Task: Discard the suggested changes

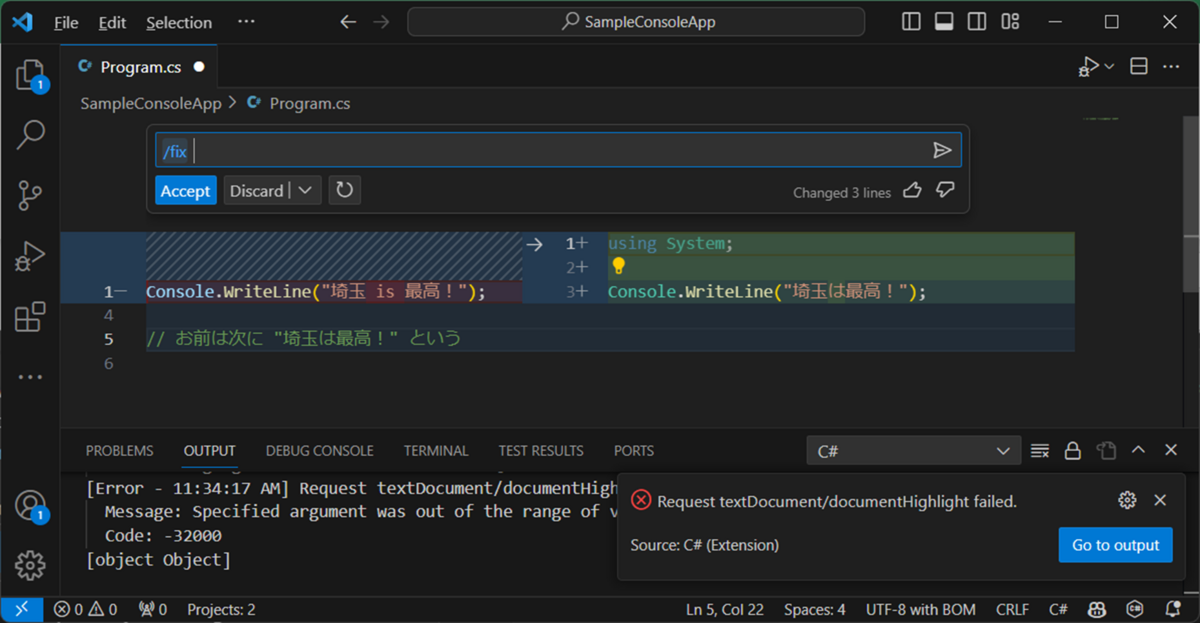Action: tap(257, 190)
